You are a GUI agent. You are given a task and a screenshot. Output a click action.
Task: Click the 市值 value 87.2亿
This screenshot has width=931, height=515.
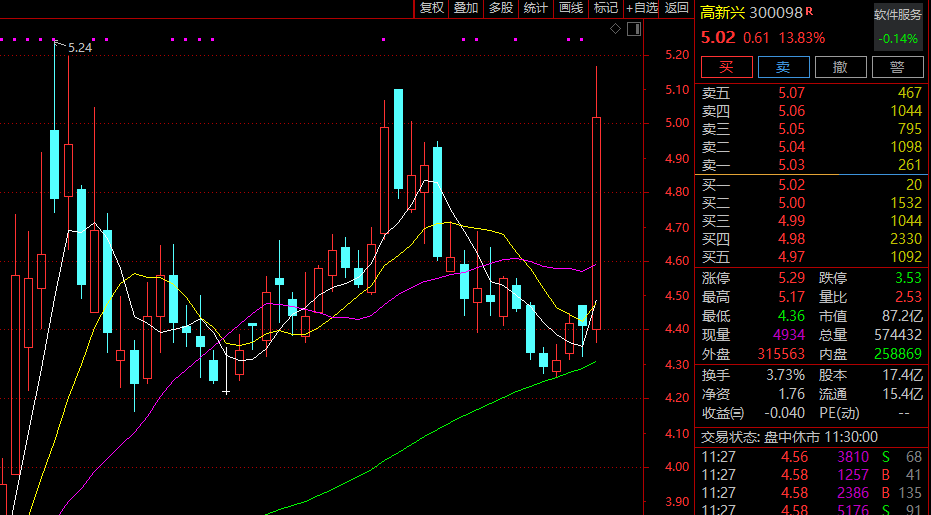click(x=902, y=316)
